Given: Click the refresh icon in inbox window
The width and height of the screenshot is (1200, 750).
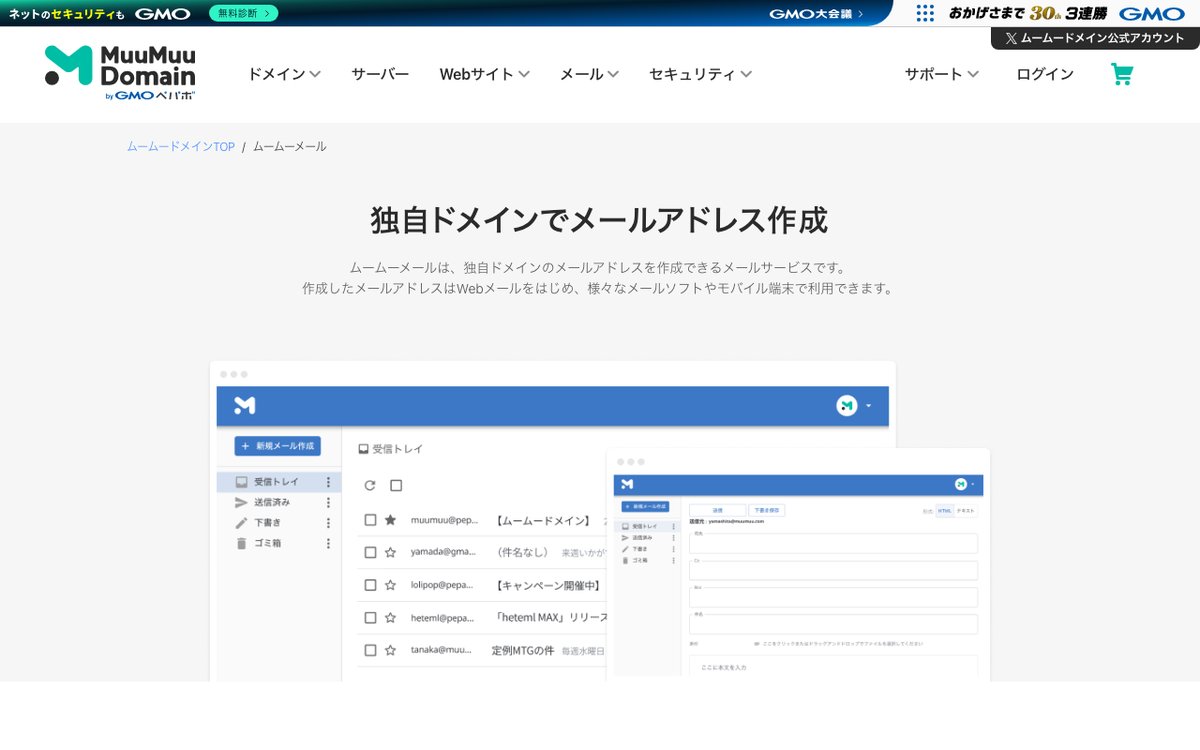Looking at the screenshot, I should point(370,485).
